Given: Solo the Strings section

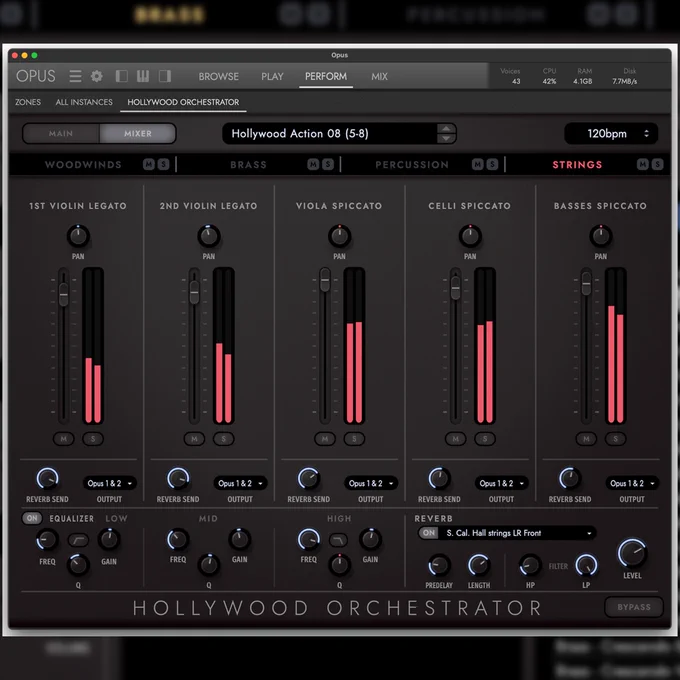Looking at the screenshot, I should pyautogui.click(x=657, y=164).
